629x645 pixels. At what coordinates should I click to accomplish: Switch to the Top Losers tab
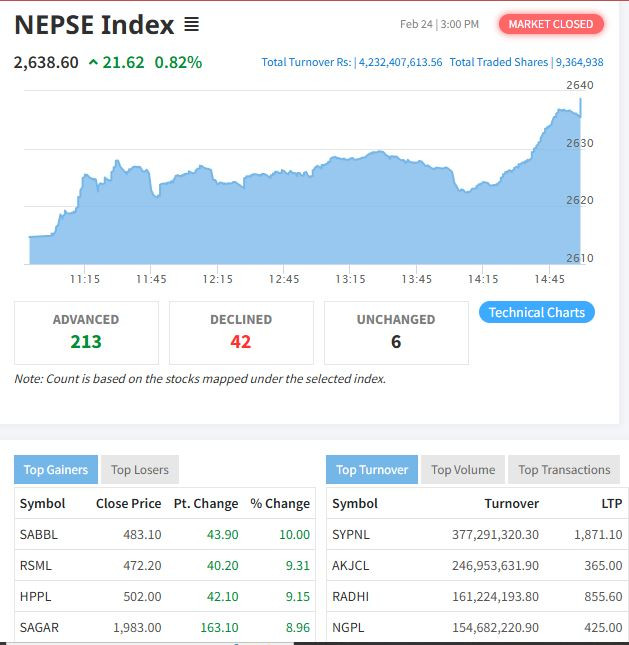pos(139,470)
